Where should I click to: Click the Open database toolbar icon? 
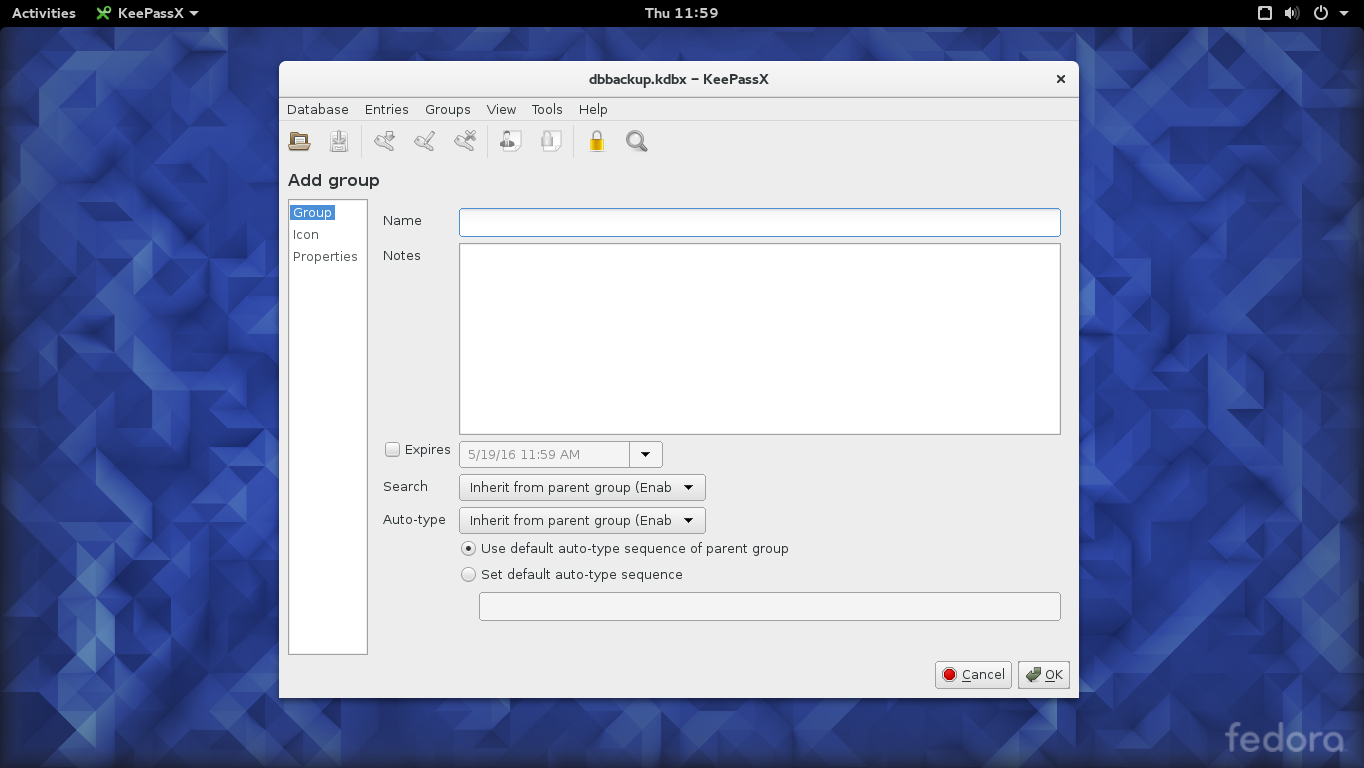(x=299, y=141)
